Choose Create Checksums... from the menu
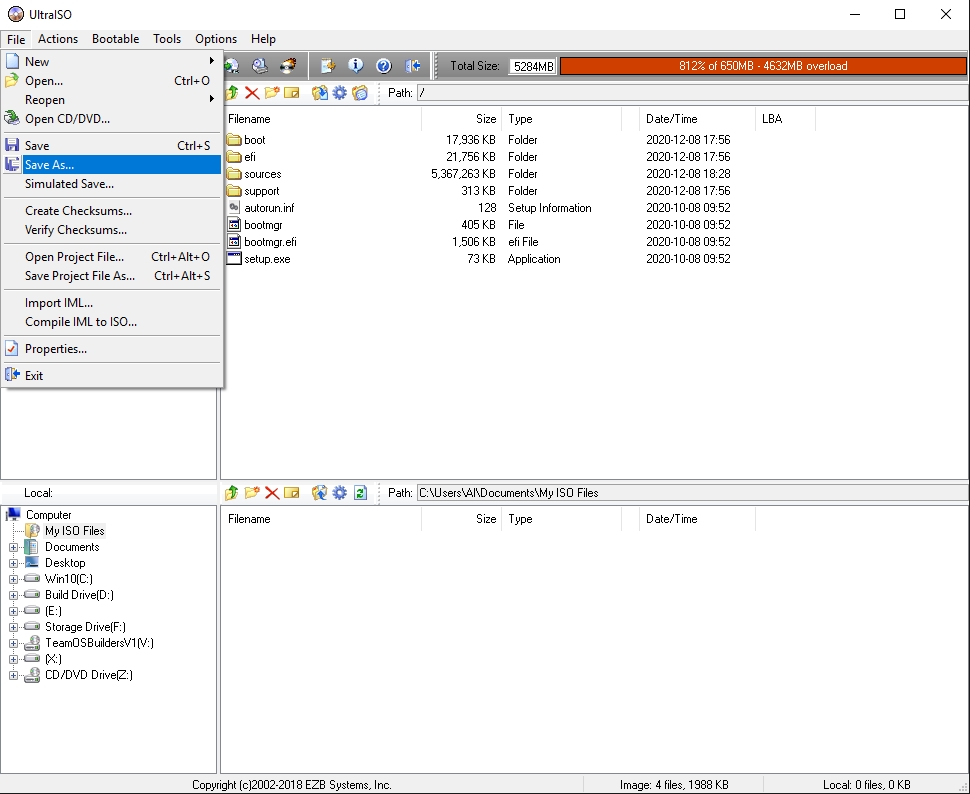The image size is (970, 794). coord(112,210)
